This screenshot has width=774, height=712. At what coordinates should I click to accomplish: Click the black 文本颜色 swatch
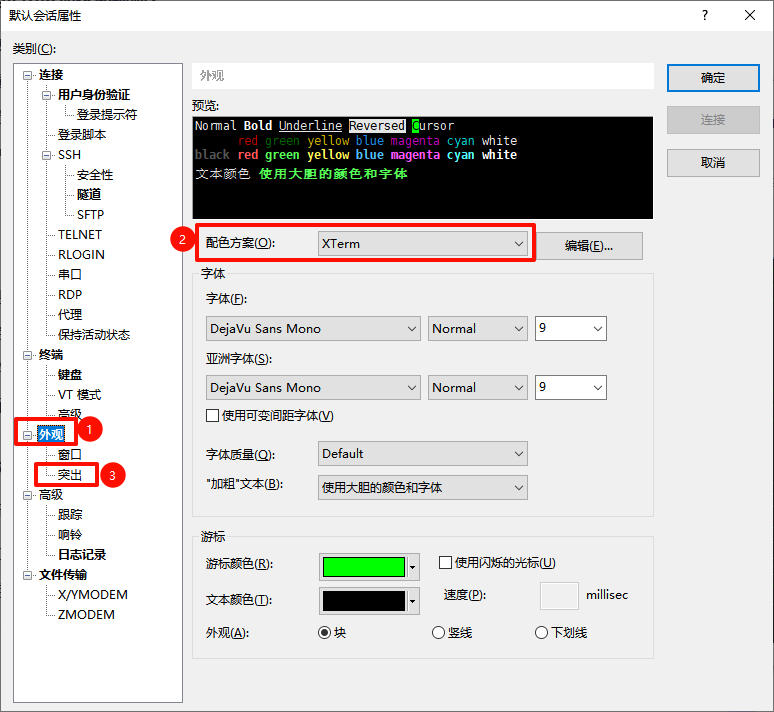(364, 601)
